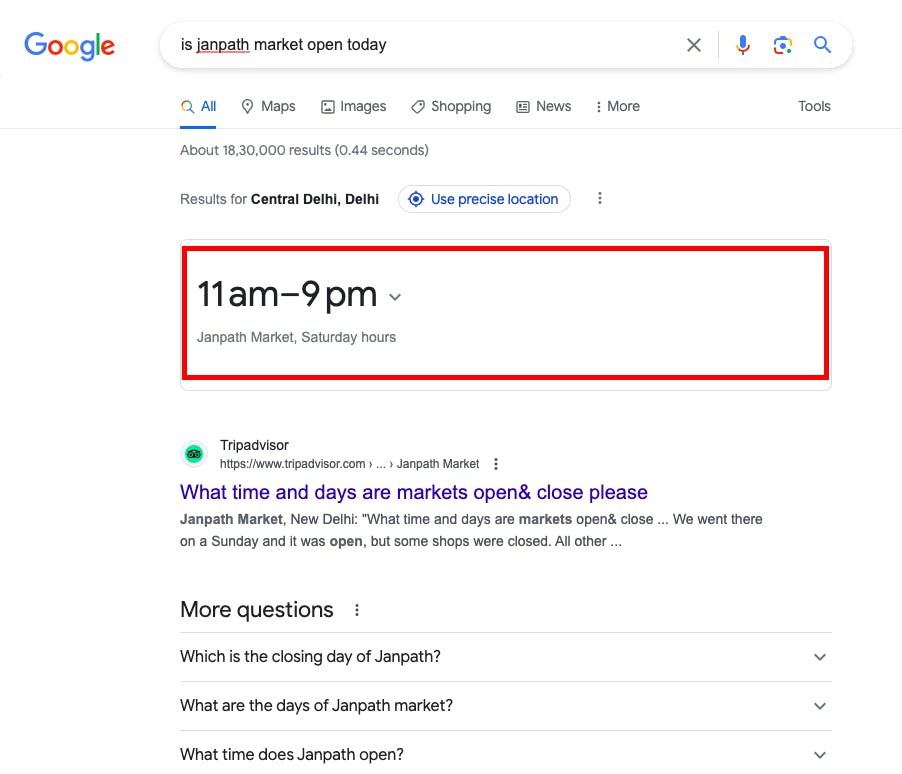Start voice search with microphone icon
This screenshot has width=902, height=774.
[742, 45]
